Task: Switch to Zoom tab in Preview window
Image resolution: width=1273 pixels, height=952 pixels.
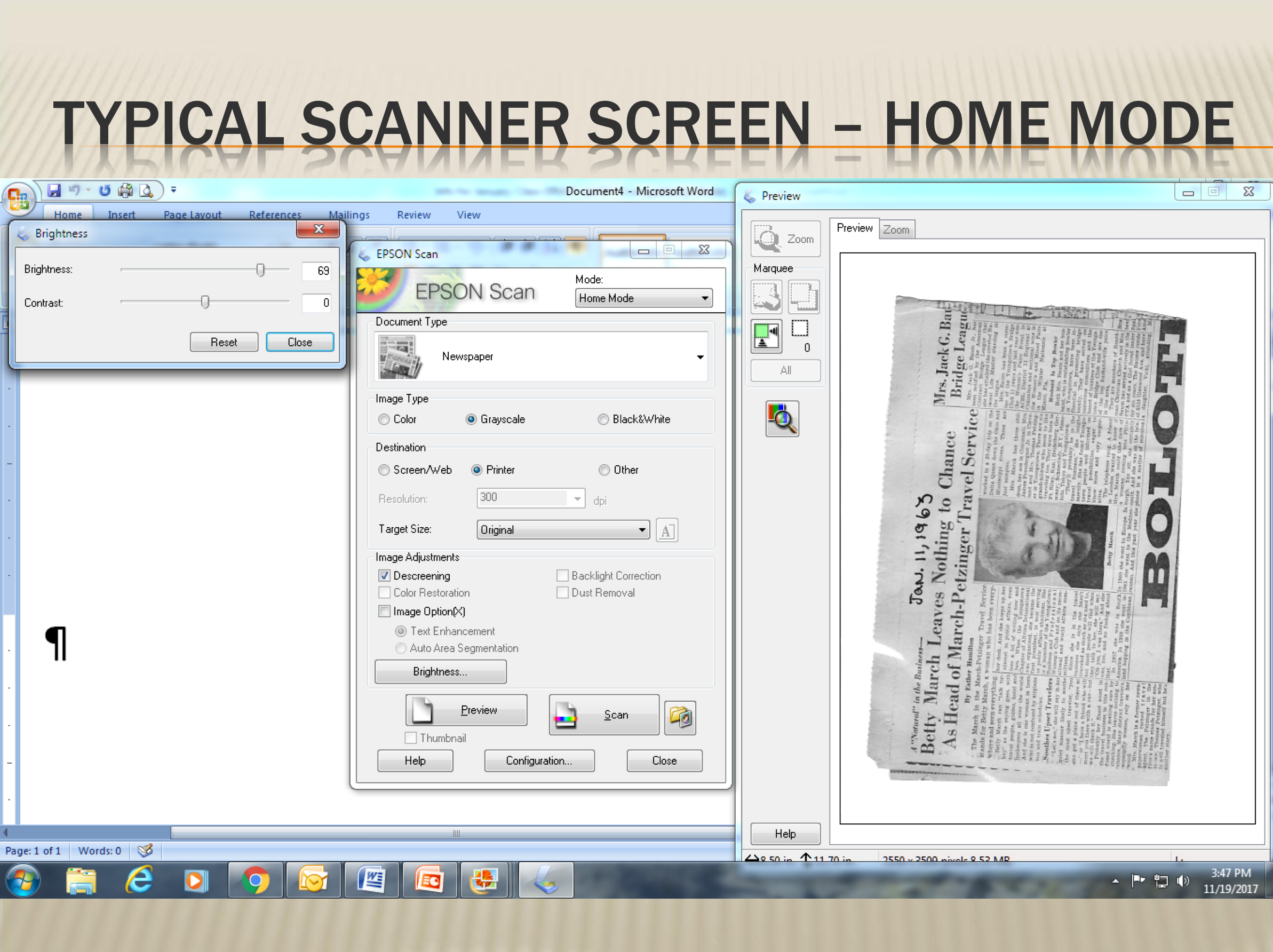Action: [x=896, y=229]
